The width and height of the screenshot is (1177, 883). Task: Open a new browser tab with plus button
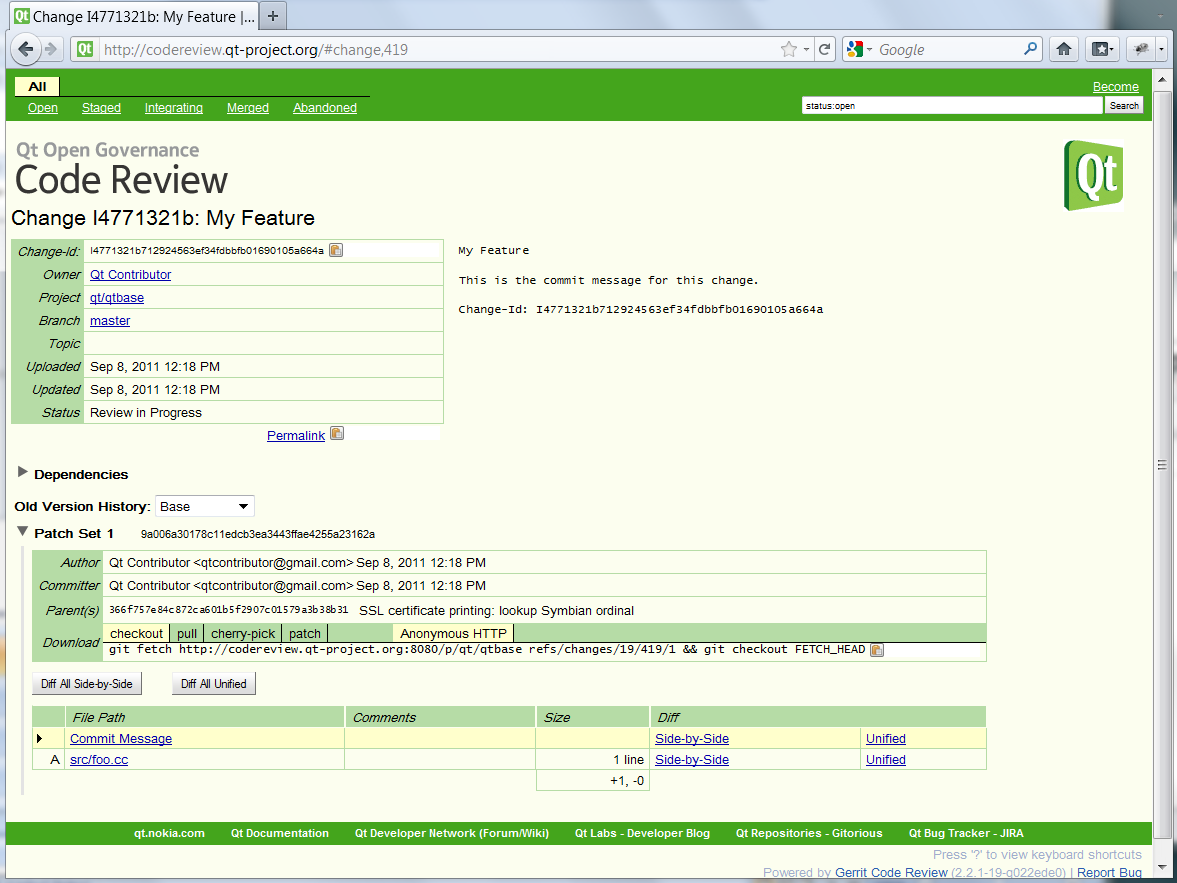[x=272, y=16]
